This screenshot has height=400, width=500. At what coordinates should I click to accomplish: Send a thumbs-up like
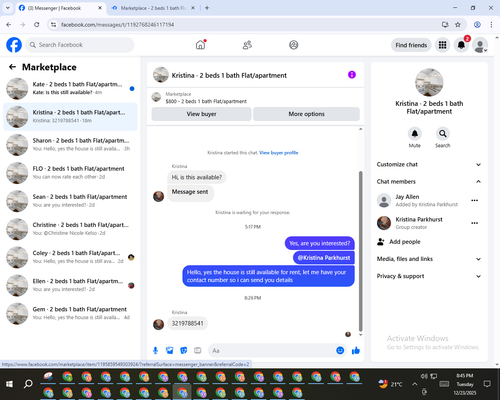[356, 350]
